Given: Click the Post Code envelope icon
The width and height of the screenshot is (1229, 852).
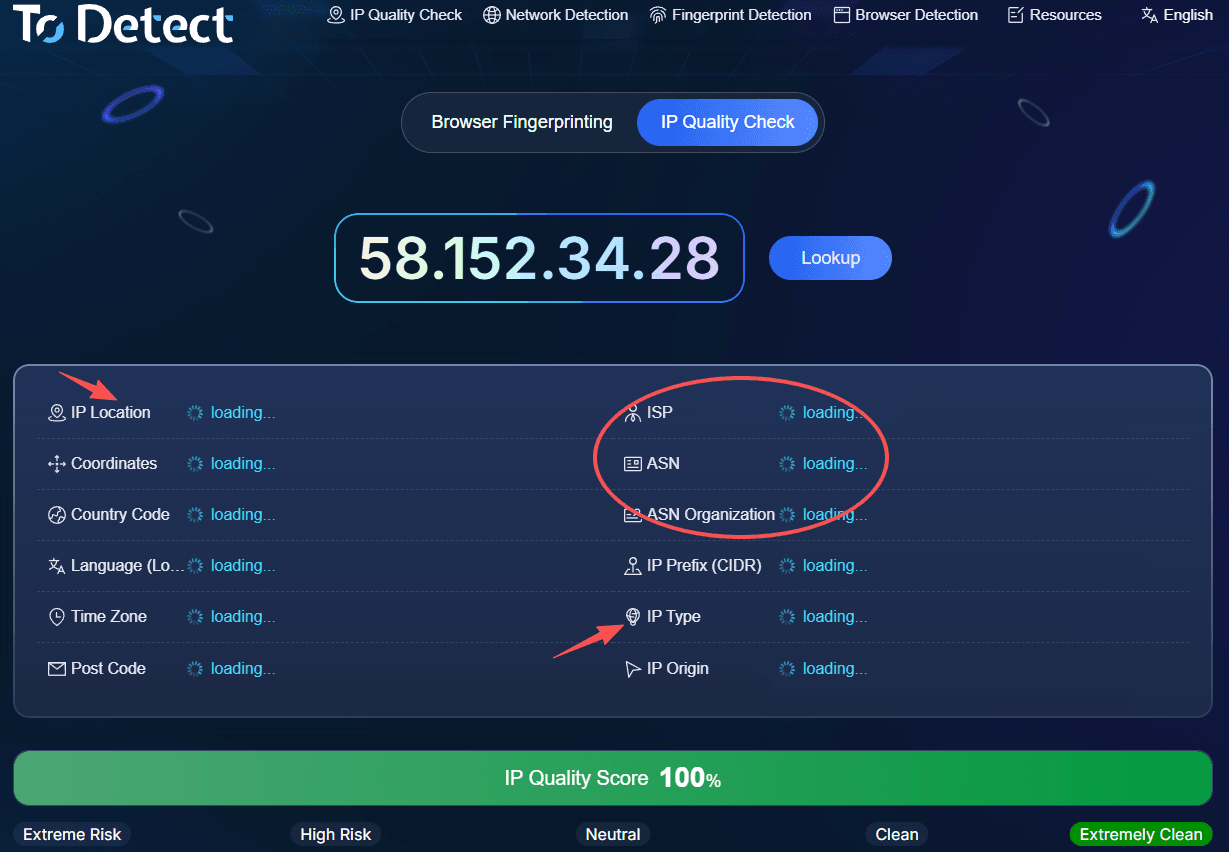Looking at the screenshot, I should click(57, 669).
